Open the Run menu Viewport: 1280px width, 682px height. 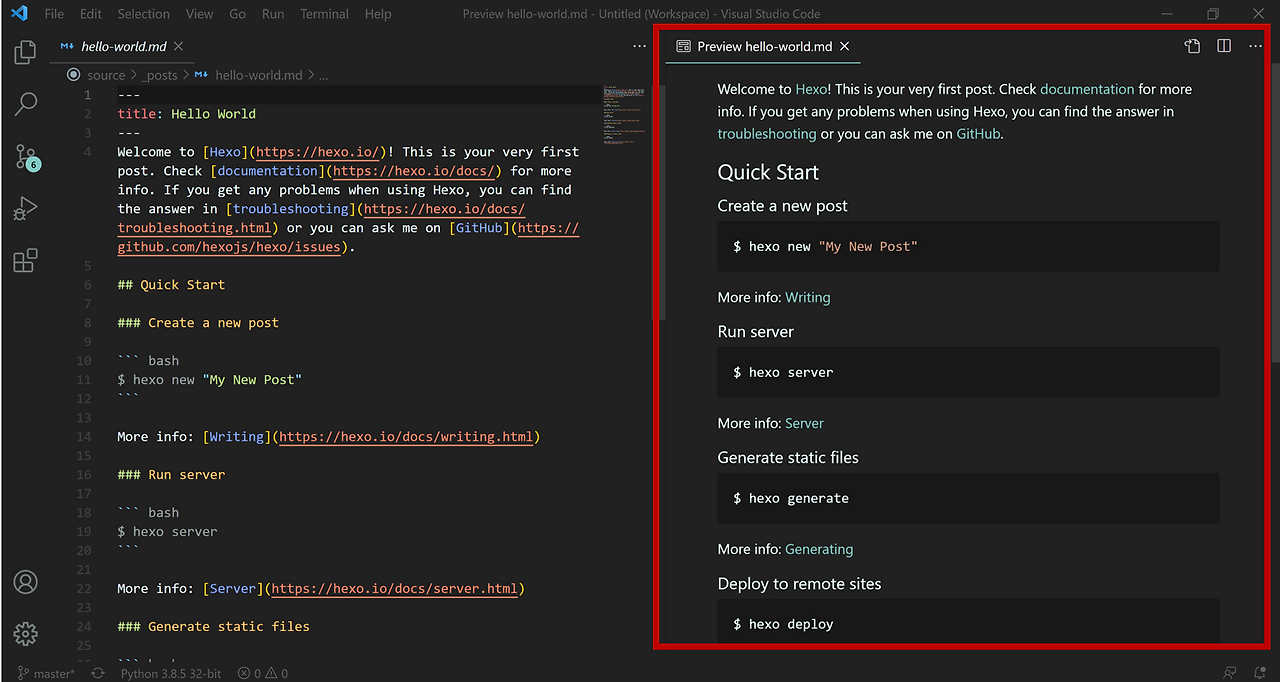pos(273,14)
